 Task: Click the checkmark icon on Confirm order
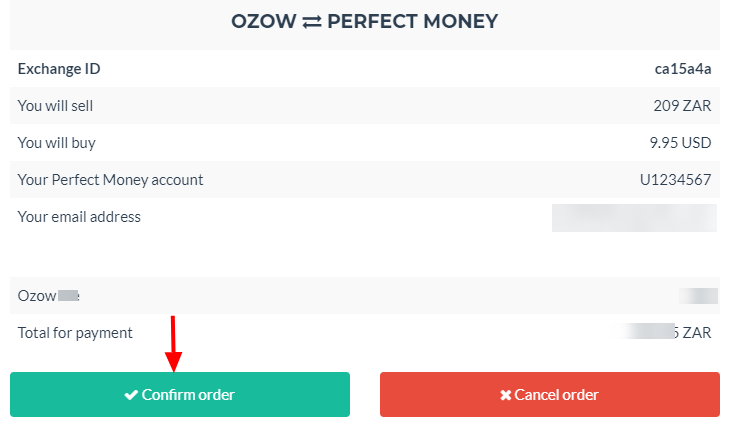[131, 395]
